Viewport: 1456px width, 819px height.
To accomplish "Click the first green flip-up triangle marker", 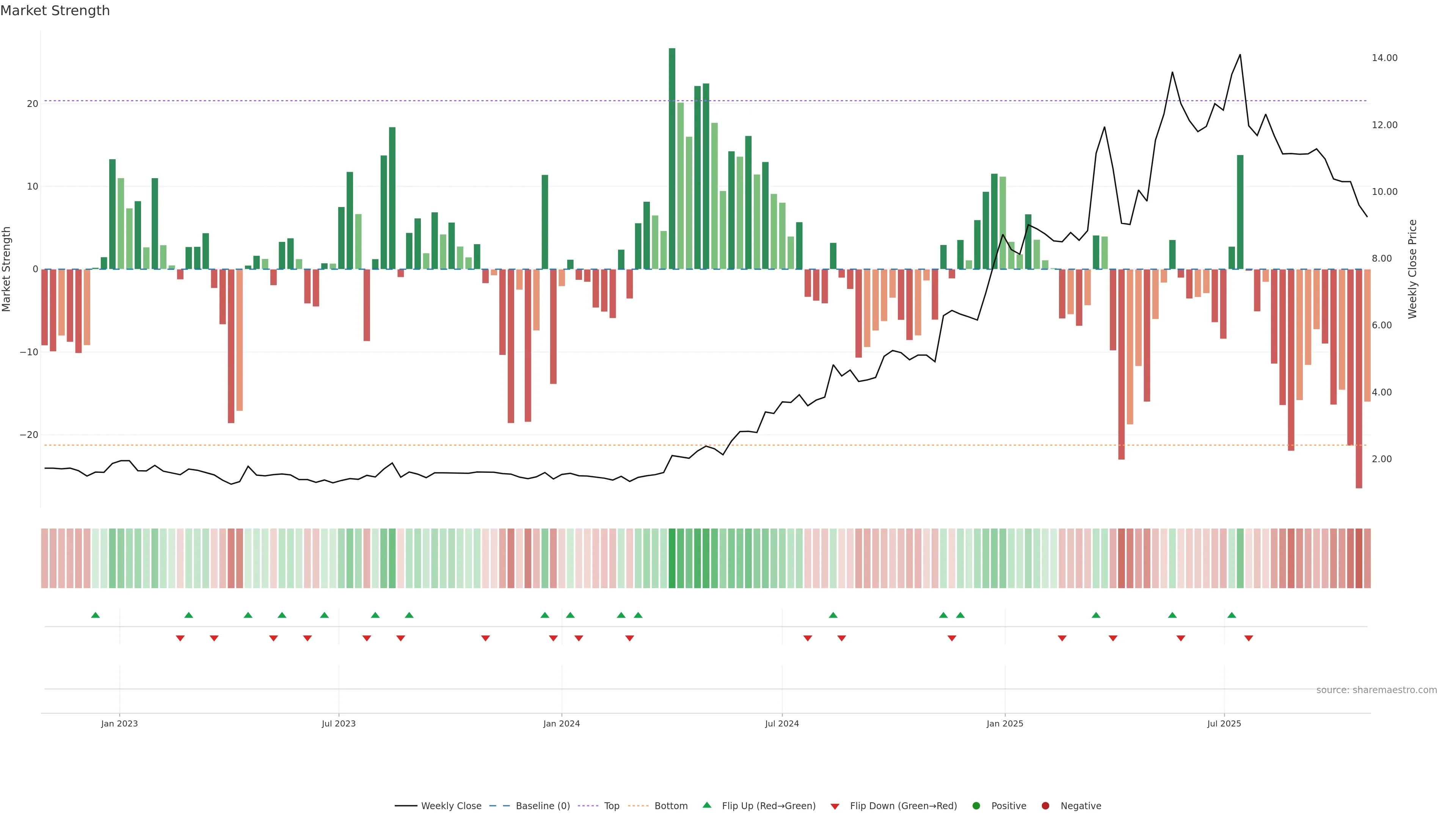I will pos(96,615).
